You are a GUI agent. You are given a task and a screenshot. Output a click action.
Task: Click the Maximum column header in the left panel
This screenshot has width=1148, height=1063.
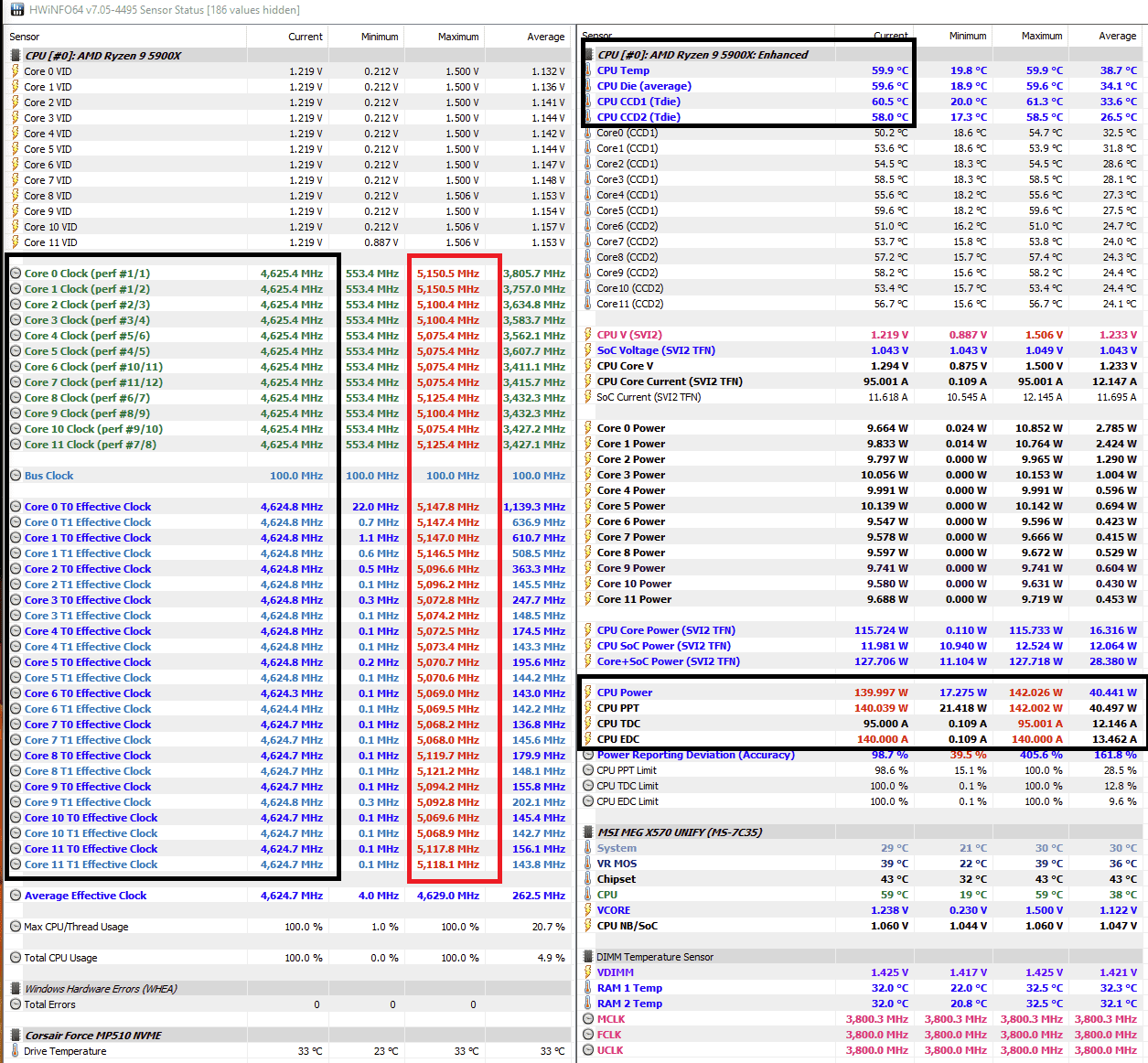pos(444,37)
